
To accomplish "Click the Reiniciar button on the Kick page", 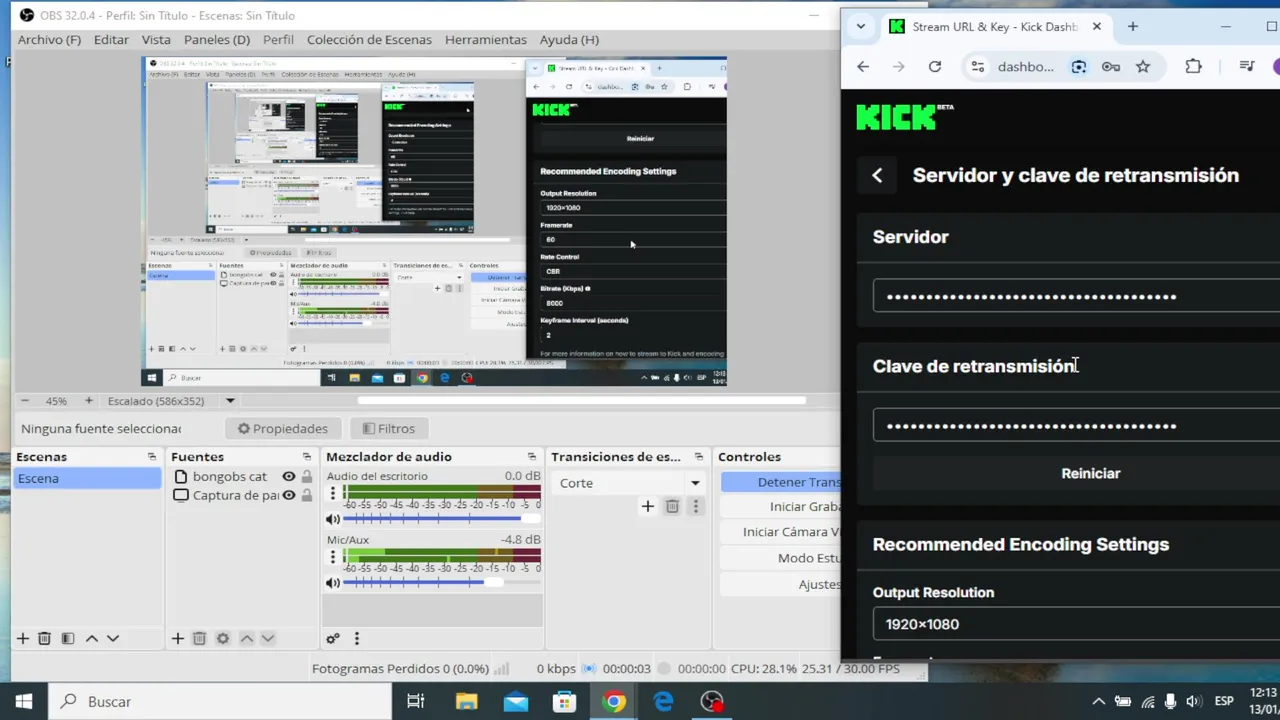I will (x=1090, y=473).
